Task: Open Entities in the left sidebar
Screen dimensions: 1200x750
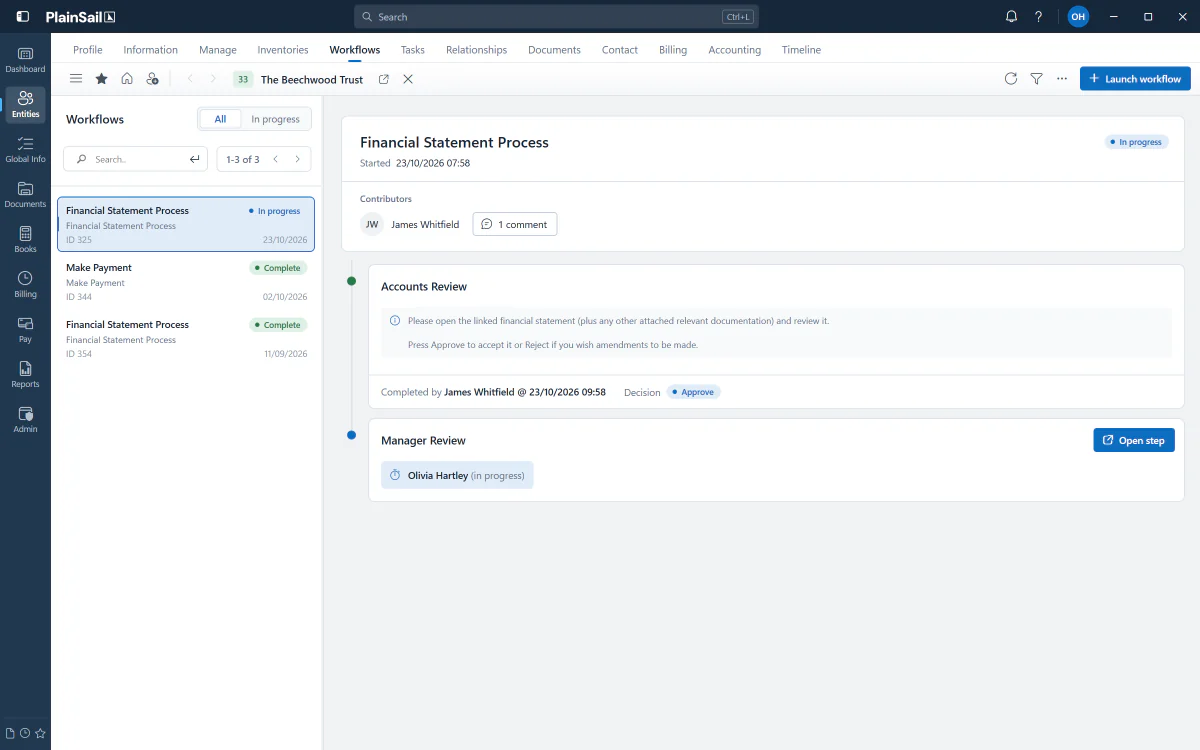Action: coord(25,105)
